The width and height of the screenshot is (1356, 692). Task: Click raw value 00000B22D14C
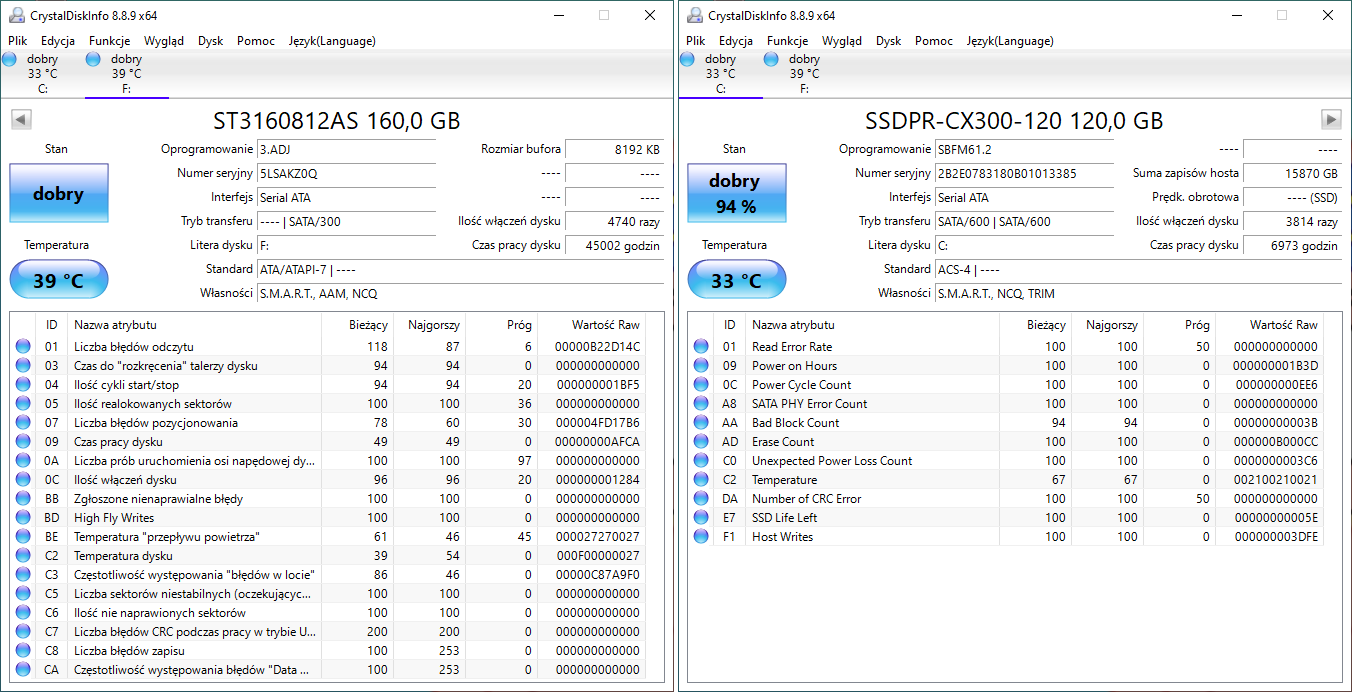tap(597, 347)
